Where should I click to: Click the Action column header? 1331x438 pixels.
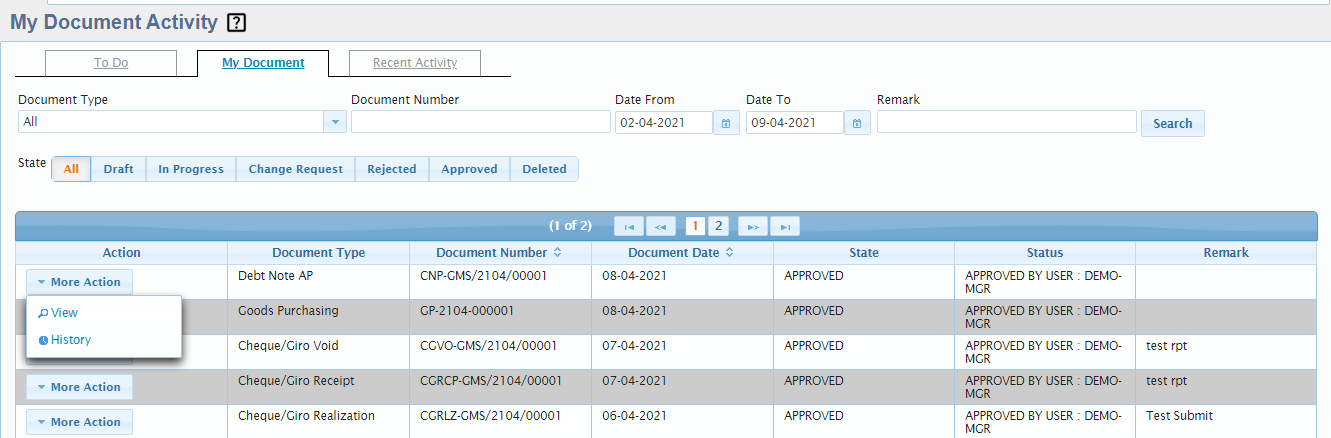[x=122, y=253]
